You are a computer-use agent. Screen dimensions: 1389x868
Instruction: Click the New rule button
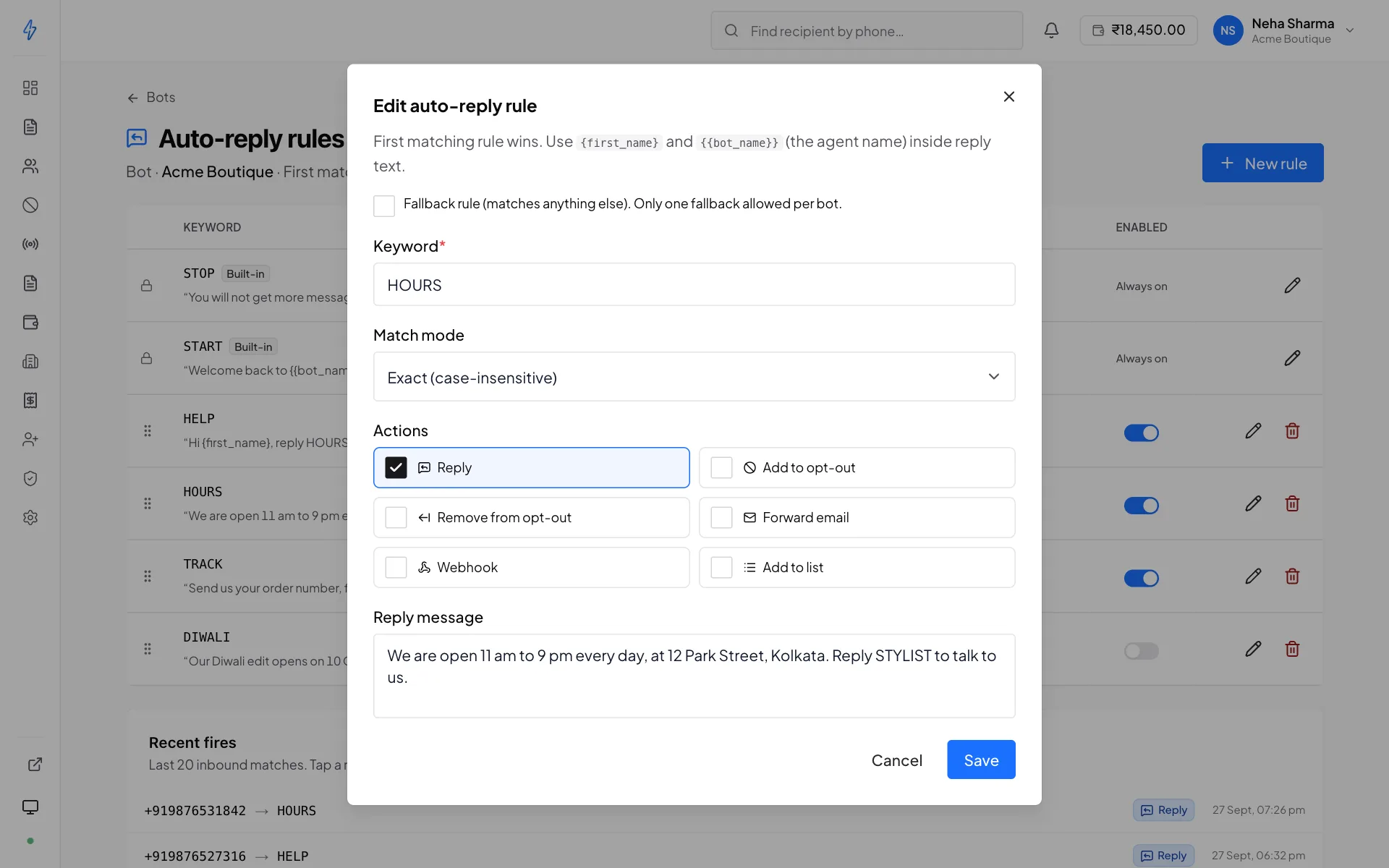click(x=1262, y=163)
